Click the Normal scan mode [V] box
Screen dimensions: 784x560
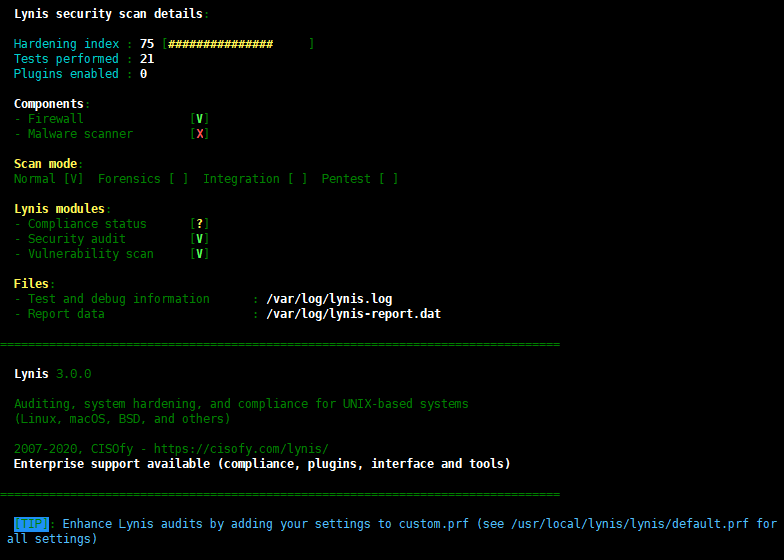coord(74,179)
